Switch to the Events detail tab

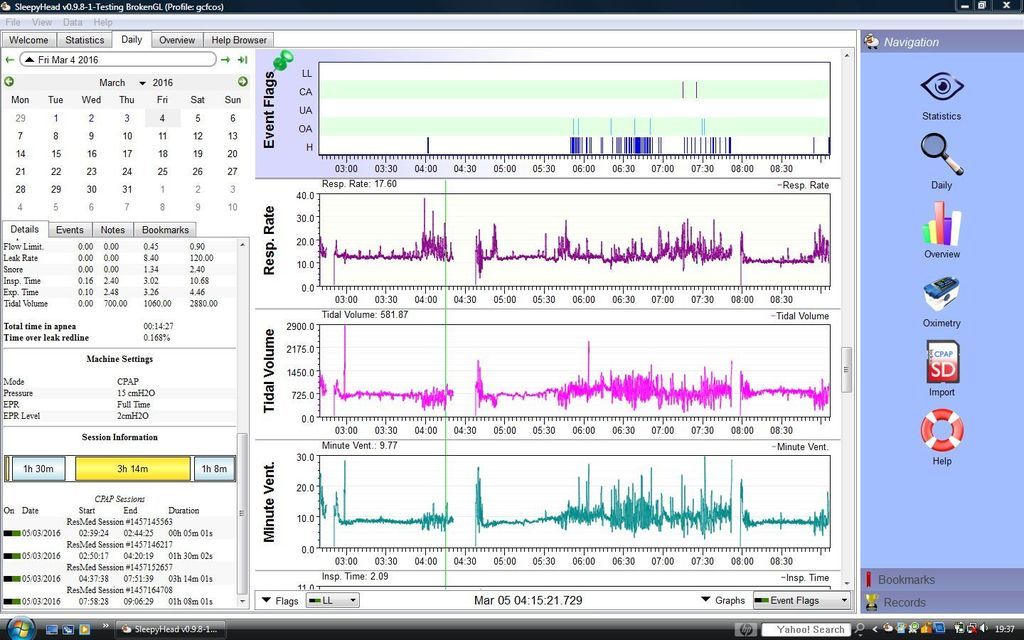click(69, 230)
